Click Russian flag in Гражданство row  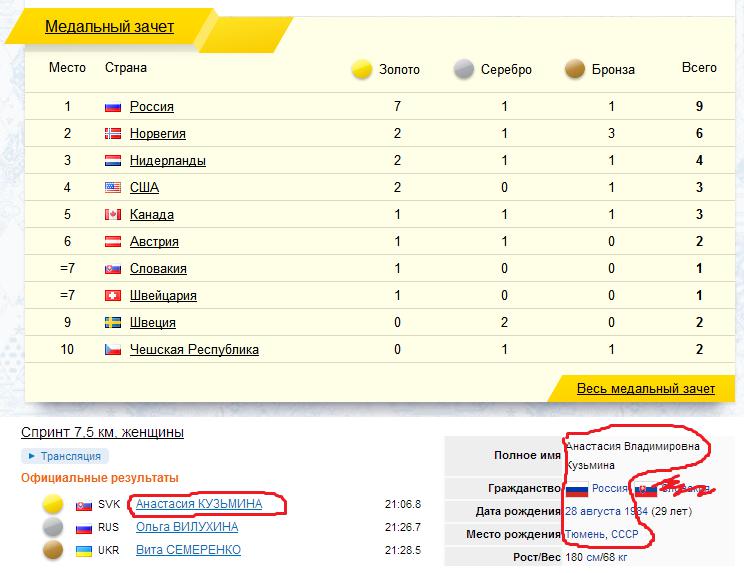tap(577, 489)
